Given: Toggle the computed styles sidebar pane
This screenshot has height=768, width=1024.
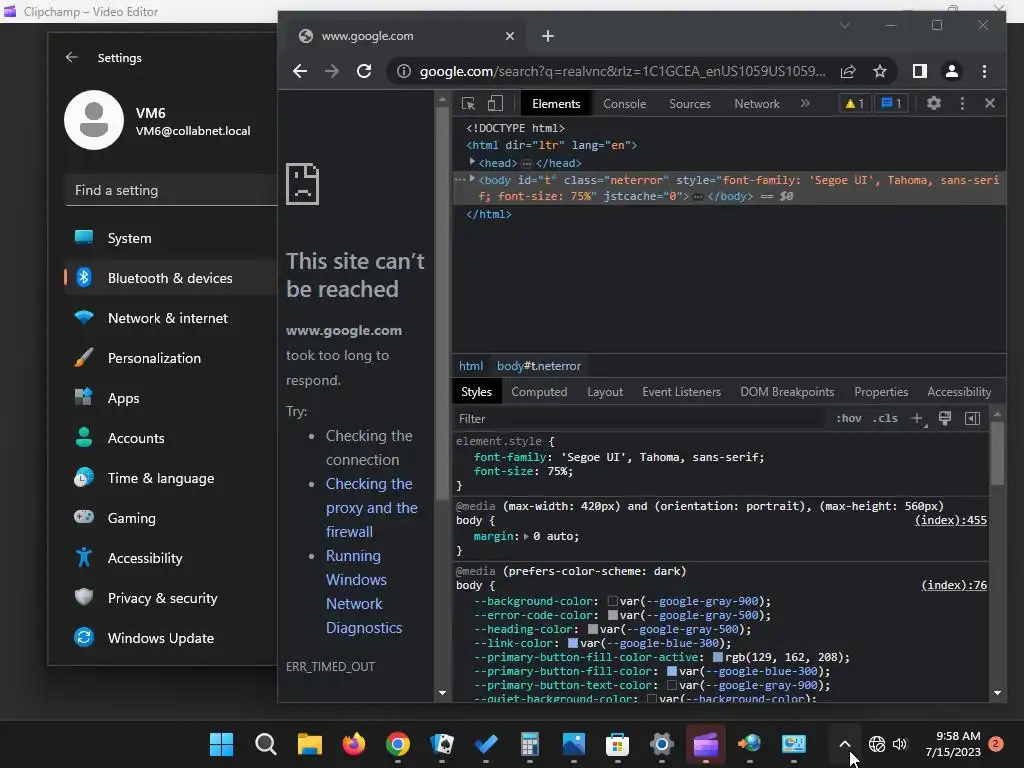Looking at the screenshot, I should pyautogui.click(x=972, y=419).
